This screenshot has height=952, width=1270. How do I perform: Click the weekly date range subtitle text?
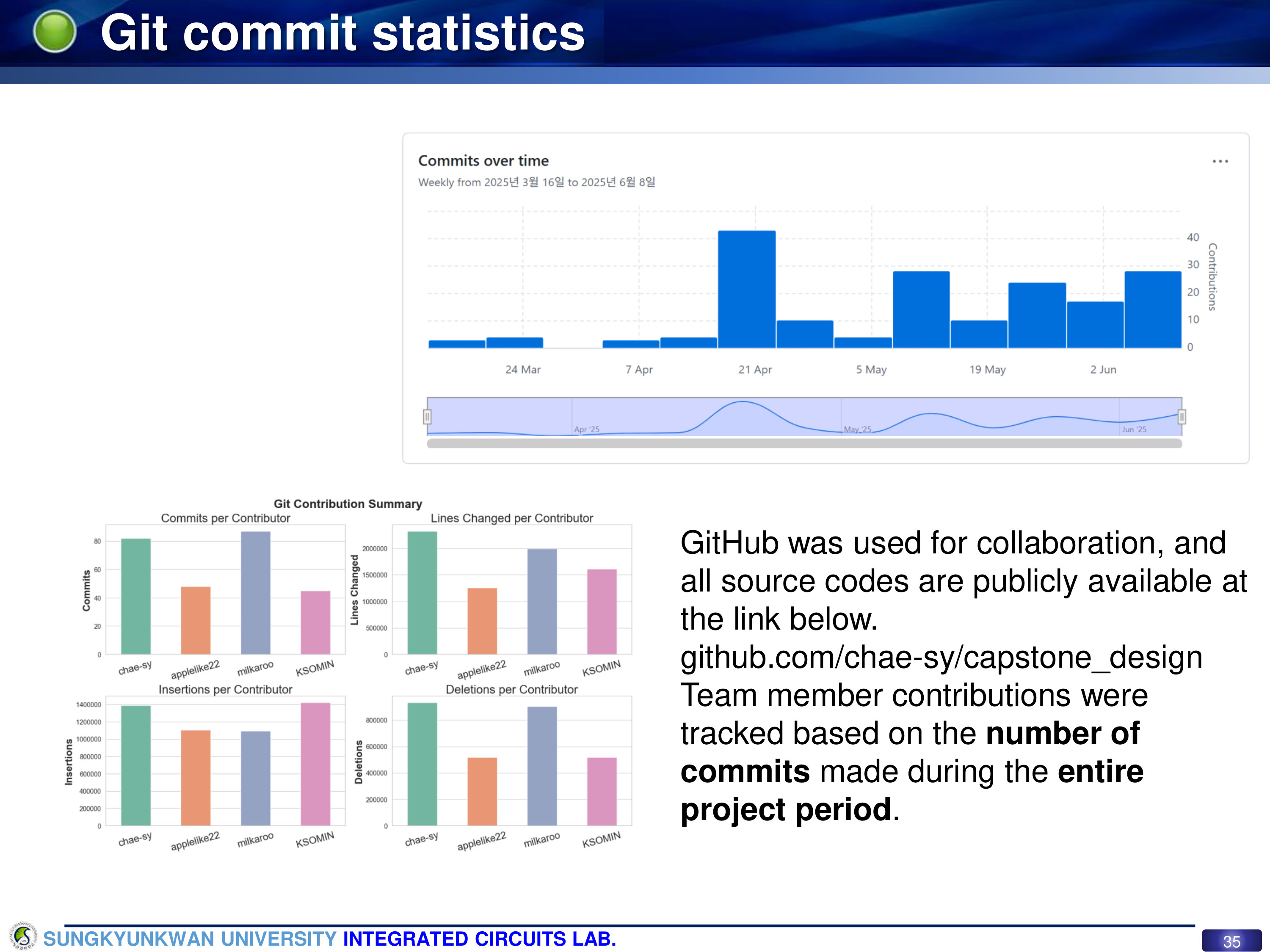[x=536, y=182]
